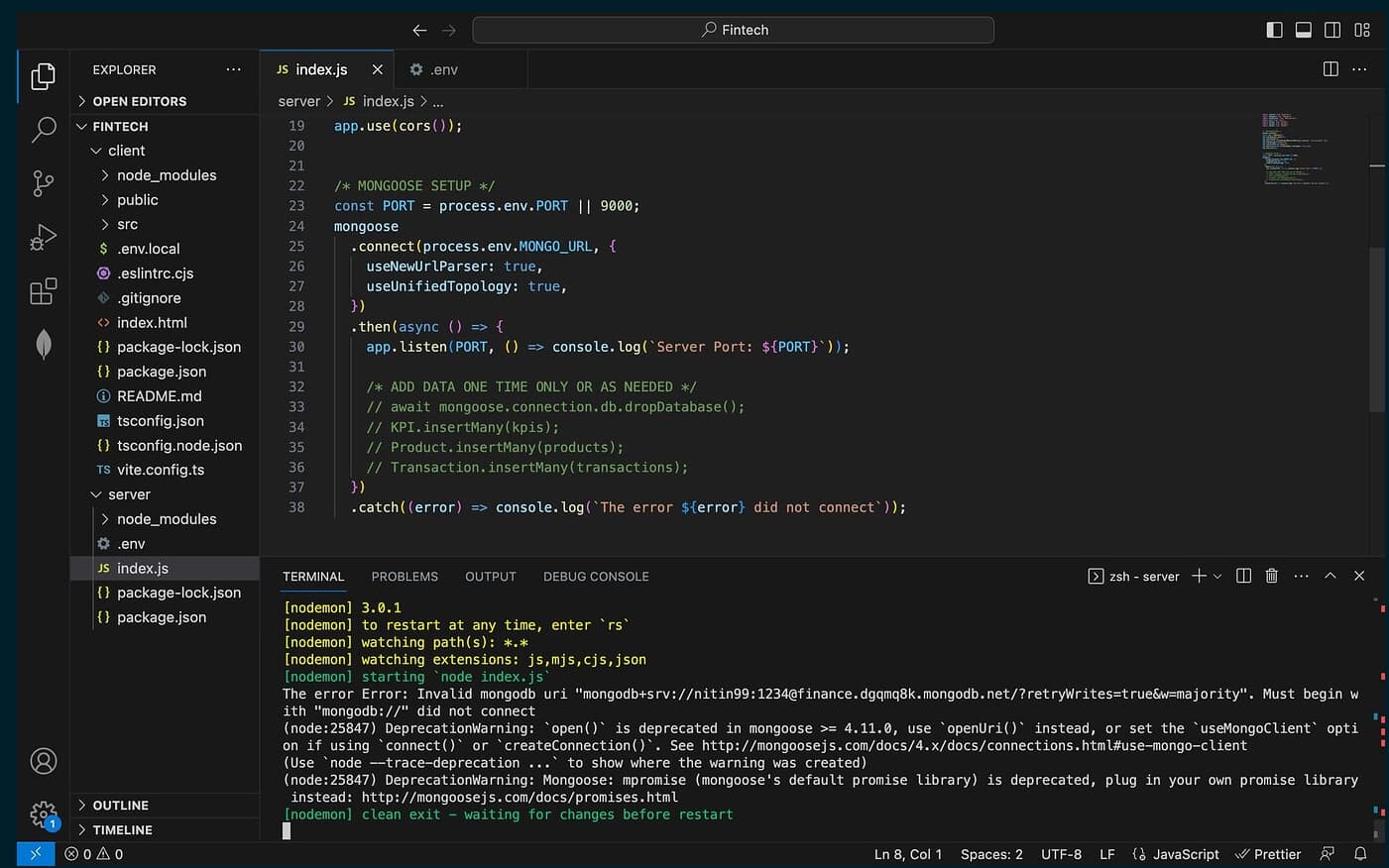This screenshot has width=1389, height=868.
Task: Toggle secondary sidebar in title bar
Action: pyautogui.click(x=1332, y=30)
